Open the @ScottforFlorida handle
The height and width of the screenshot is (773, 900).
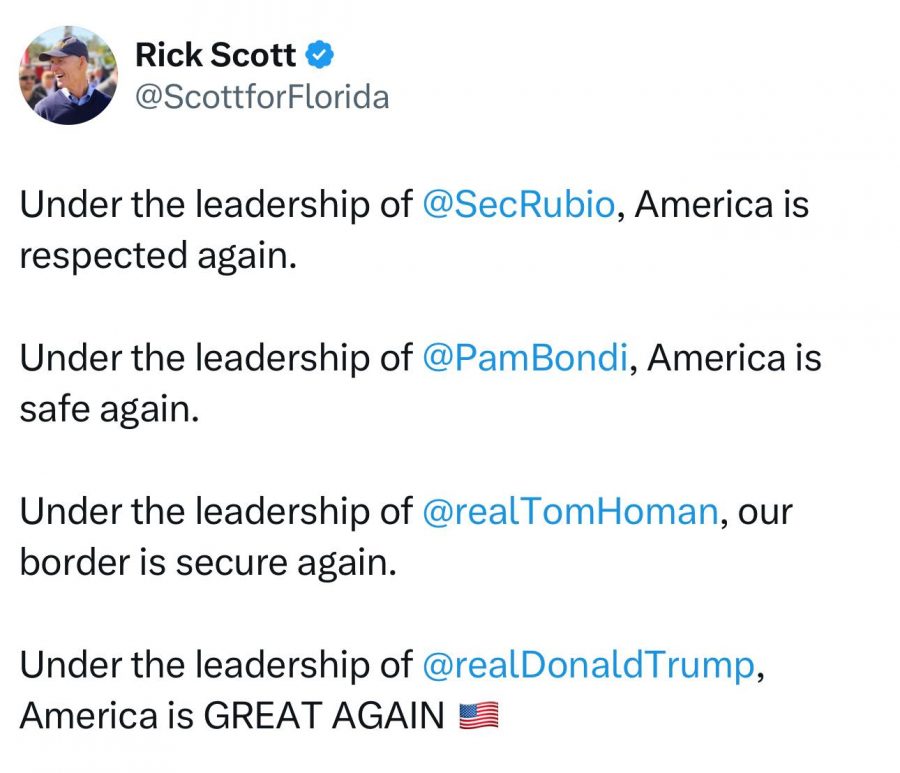[260, 97]
